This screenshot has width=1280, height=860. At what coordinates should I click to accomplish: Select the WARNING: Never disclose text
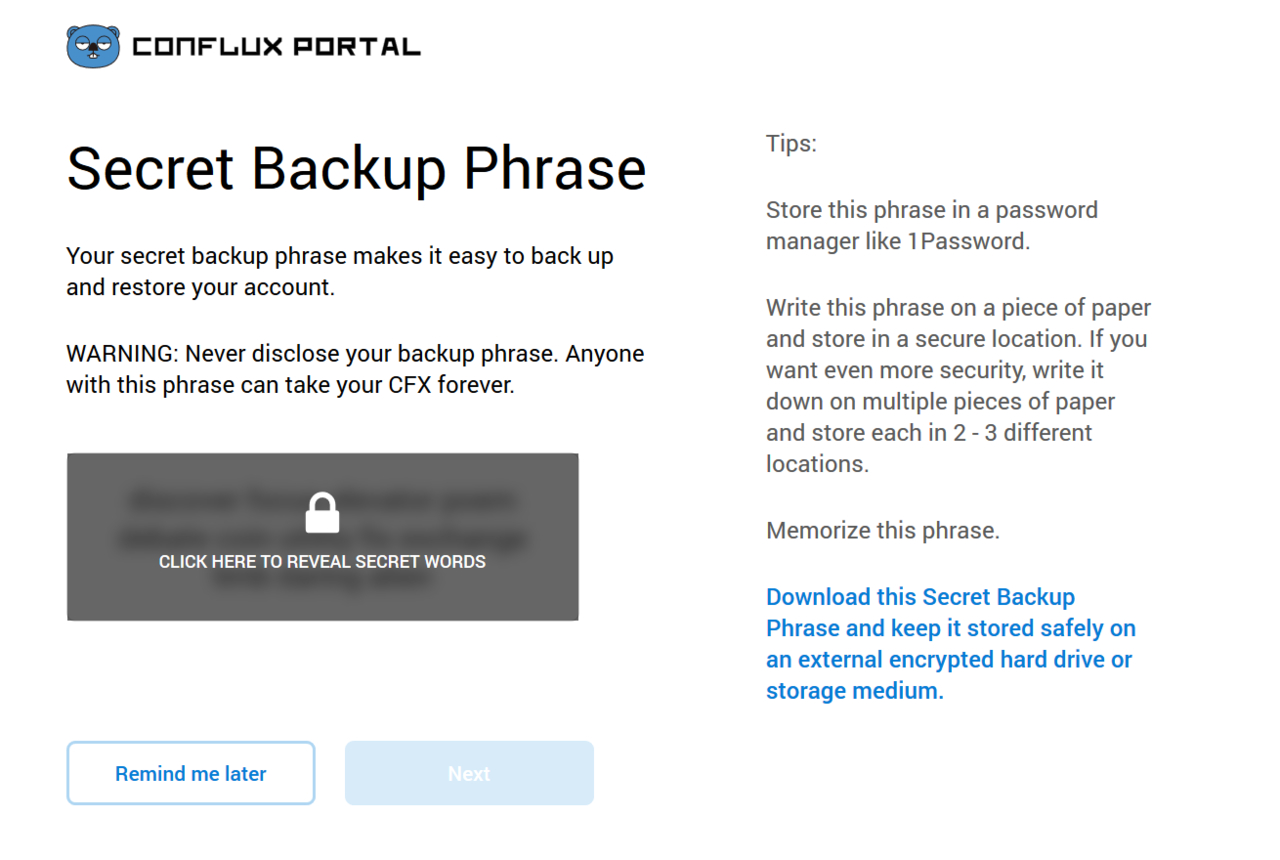(x=355, y=354)
